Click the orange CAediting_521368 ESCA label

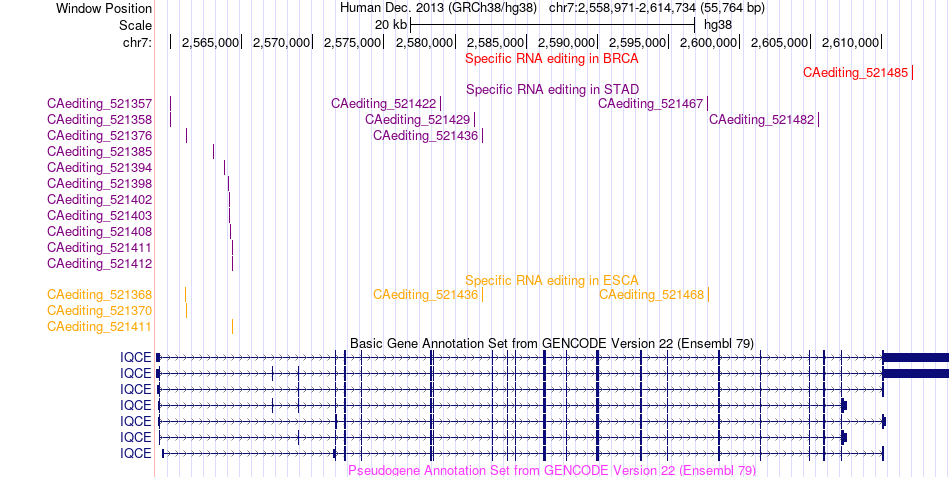pyautogui.click(x=99, y=295)
